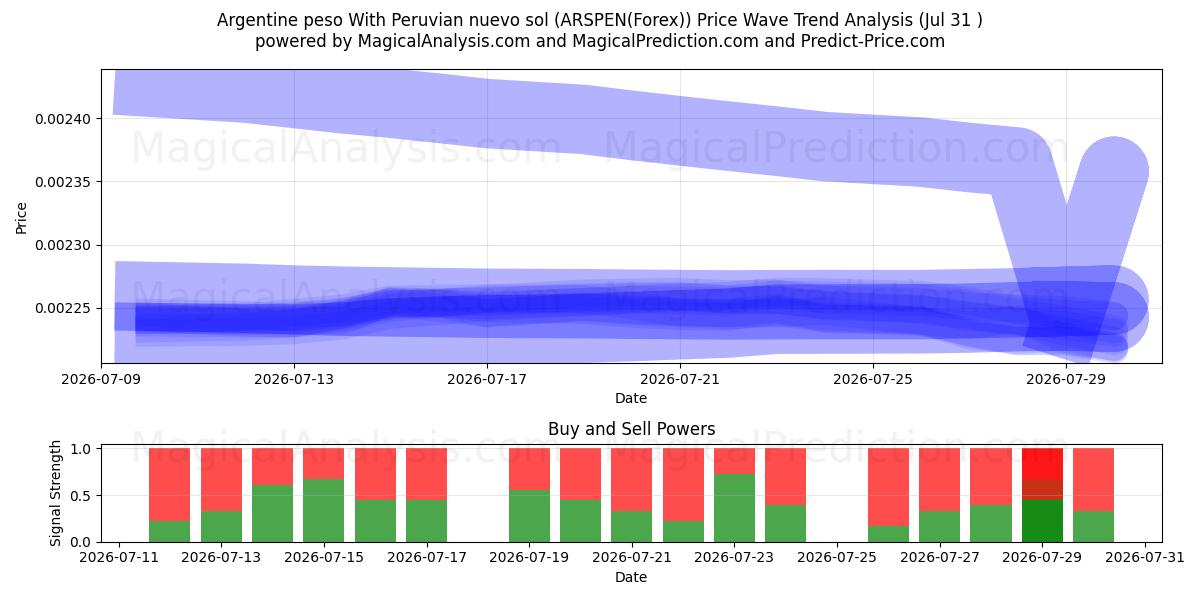Click the red sell bar at 2026-07-12
1200x600 pixels.
[x=170, y=485]
